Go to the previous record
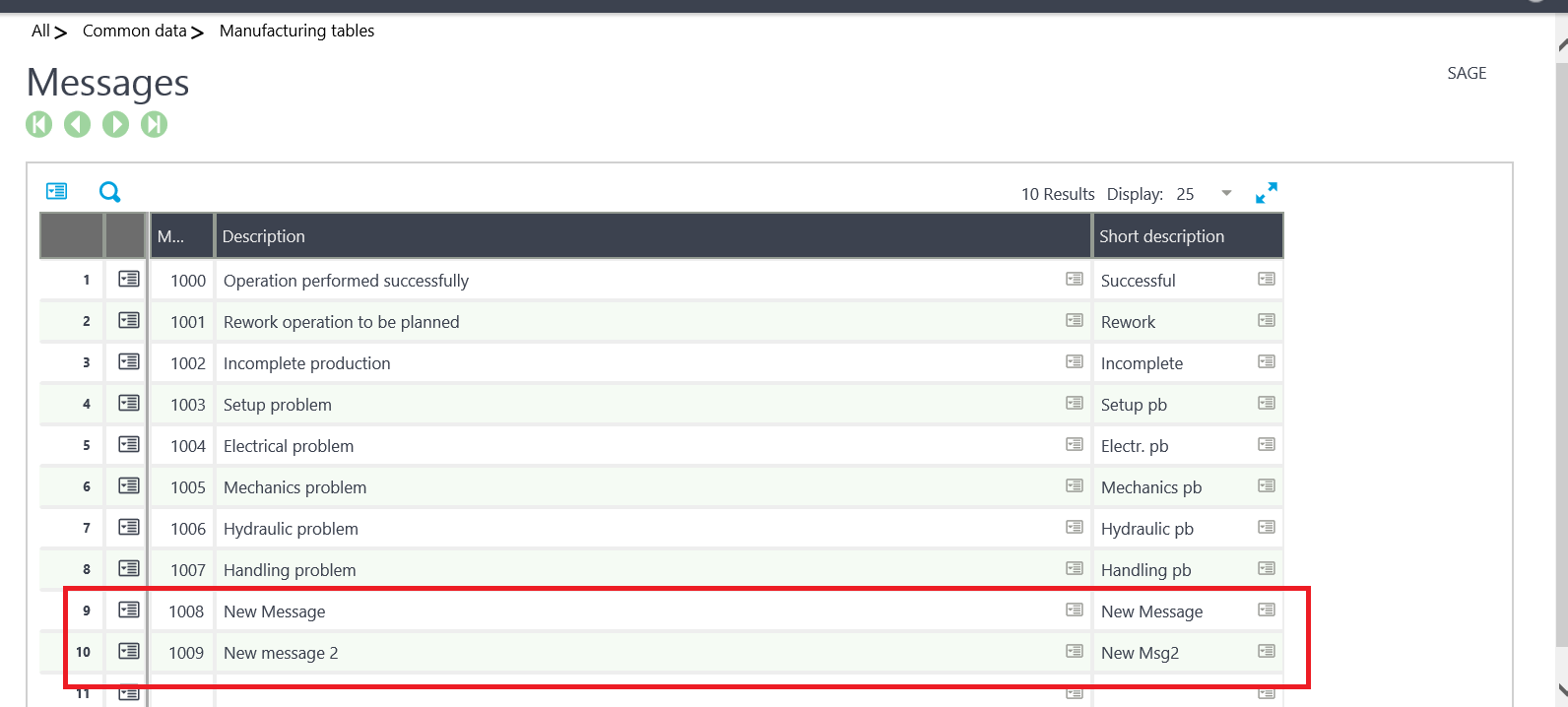 click(77, 124)
